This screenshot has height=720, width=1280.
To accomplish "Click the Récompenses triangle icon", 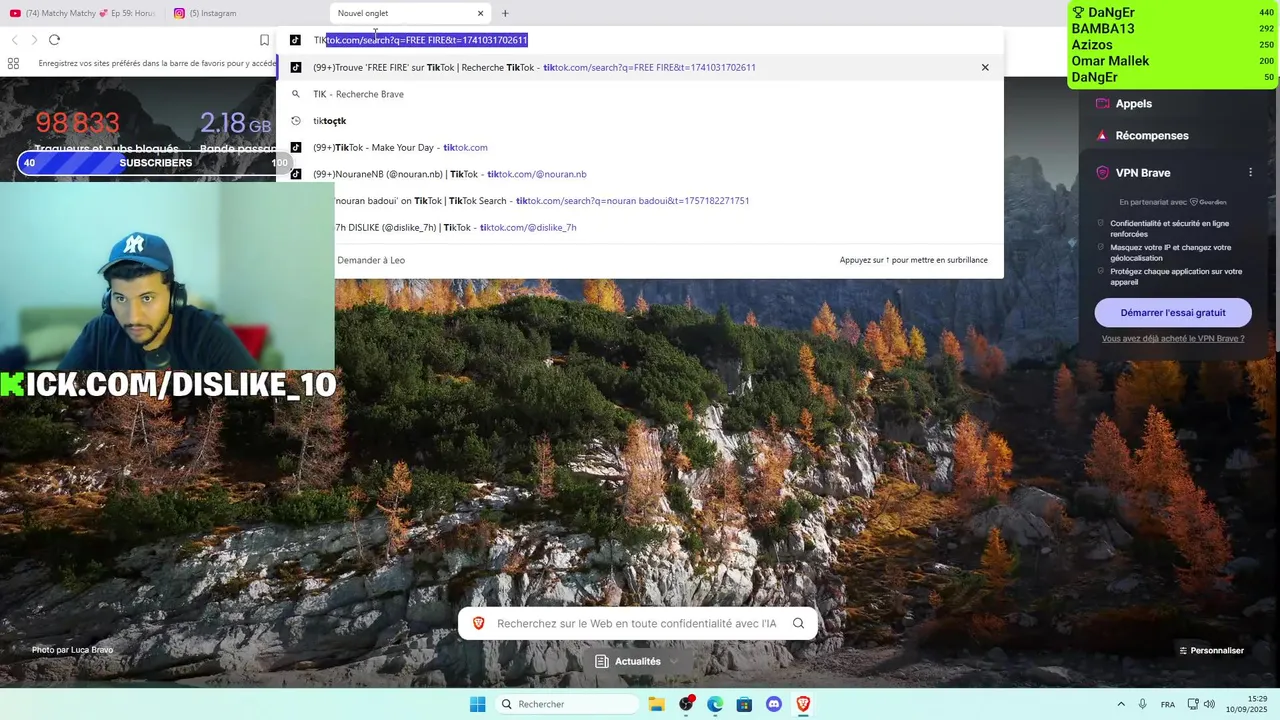I will point(1102,135).
